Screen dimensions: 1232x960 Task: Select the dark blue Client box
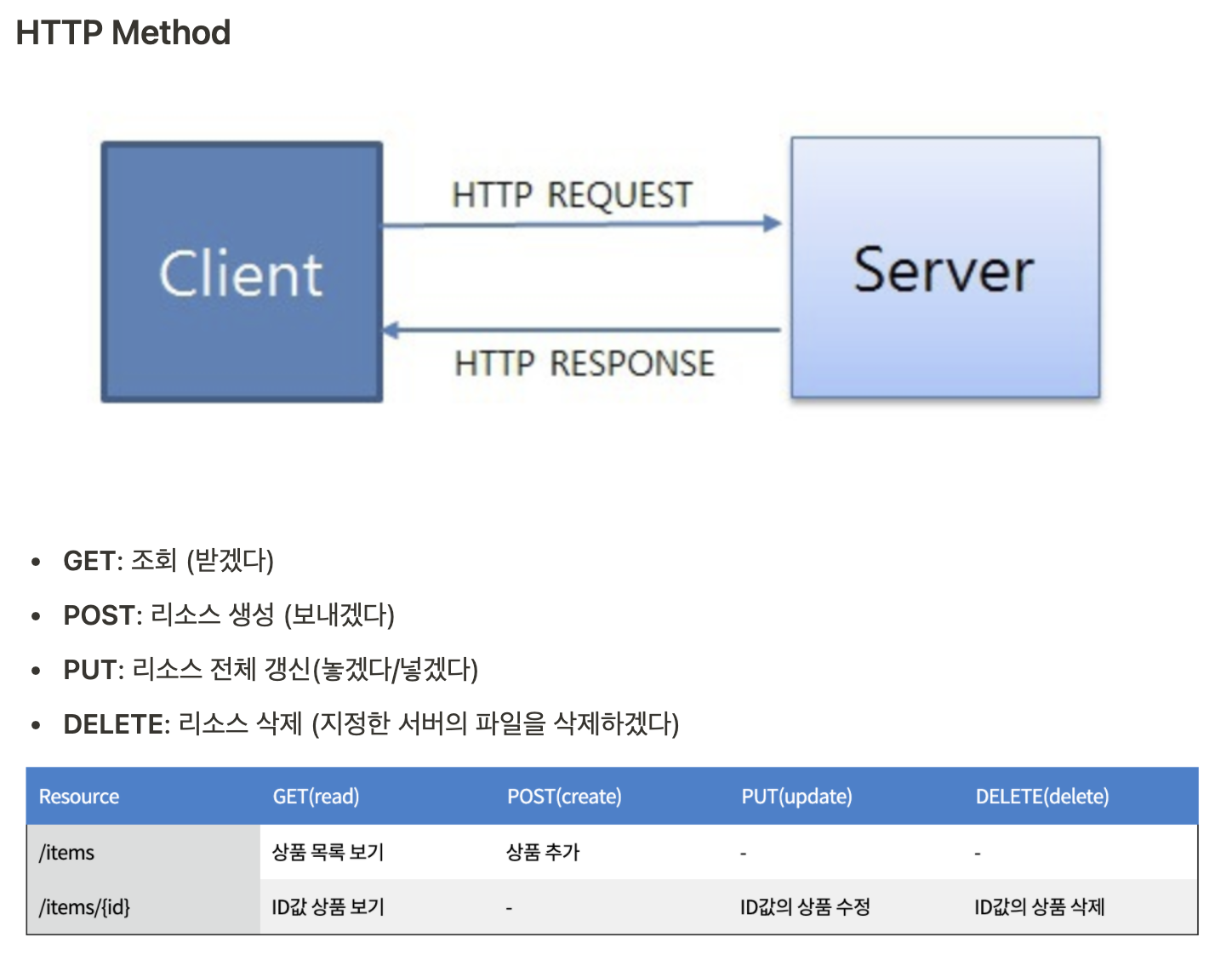pyautogui.click(x=242, y=272)
